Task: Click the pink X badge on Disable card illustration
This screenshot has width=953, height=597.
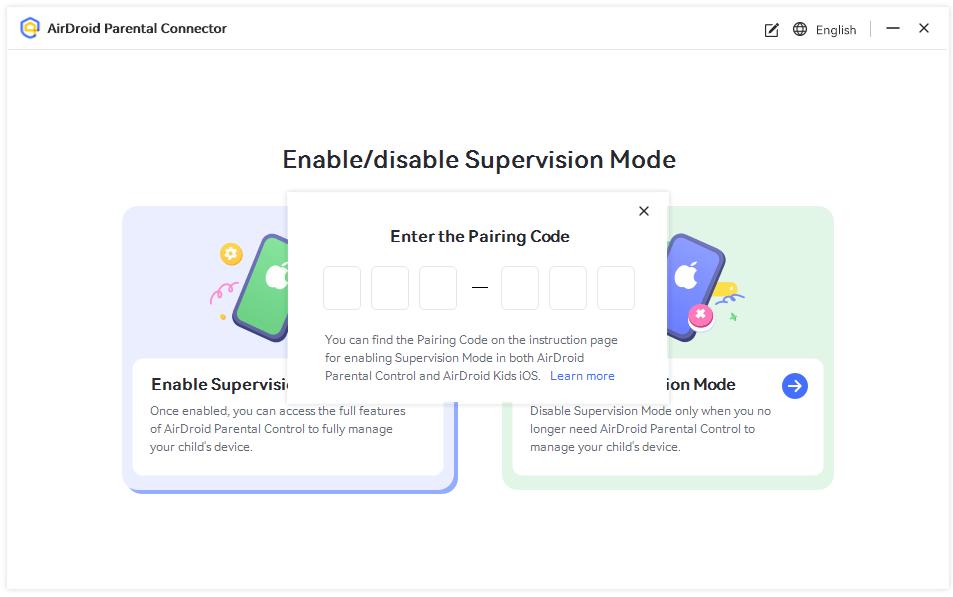Action: coord(702,316)
